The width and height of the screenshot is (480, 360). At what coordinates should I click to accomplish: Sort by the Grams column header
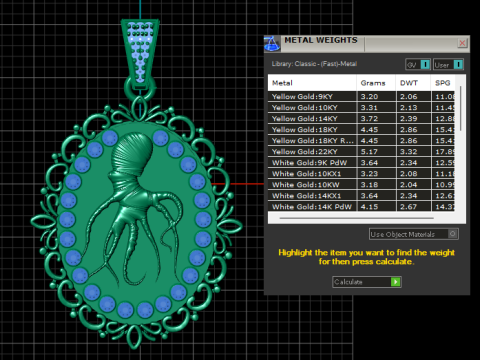pos(376,83)
